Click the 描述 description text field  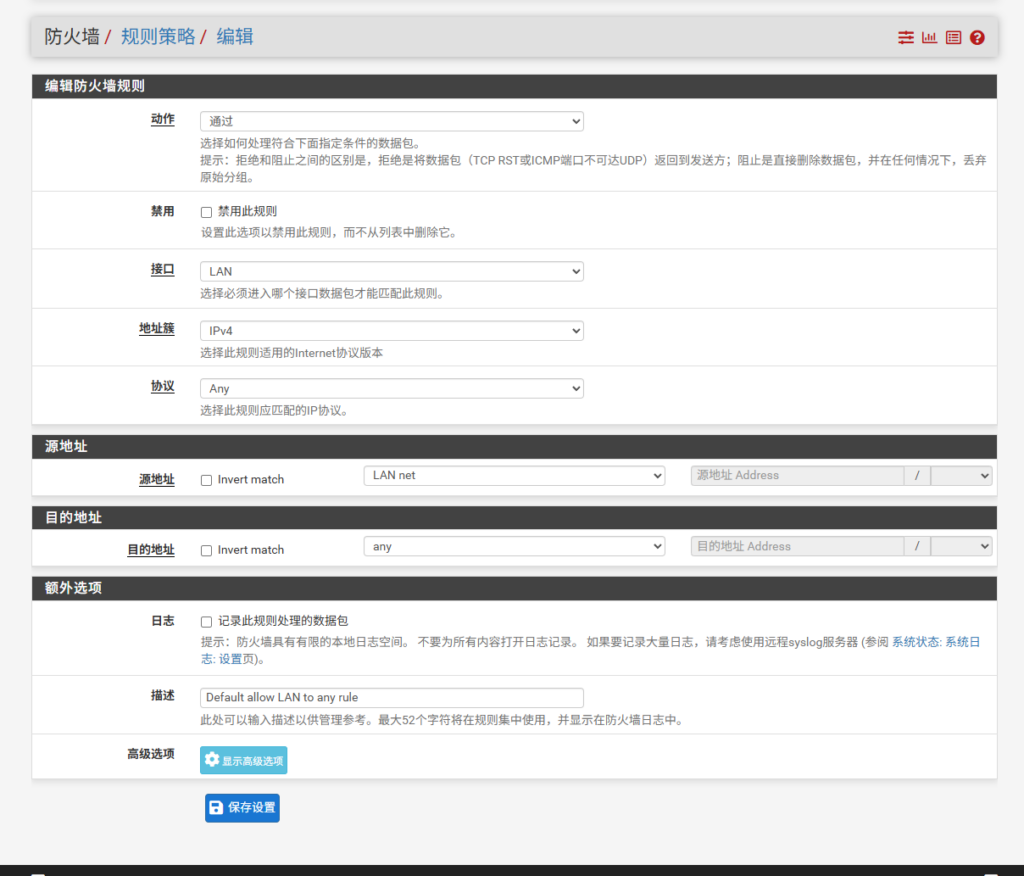pyautogui.click(x=391, y=698)
